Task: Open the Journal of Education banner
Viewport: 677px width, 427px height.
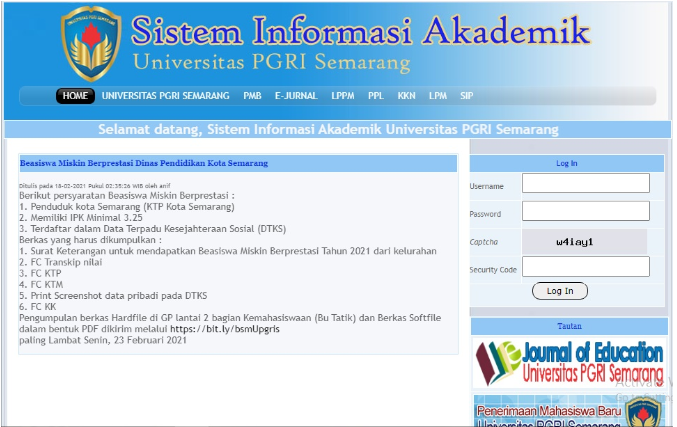Action: coord(568,364)
